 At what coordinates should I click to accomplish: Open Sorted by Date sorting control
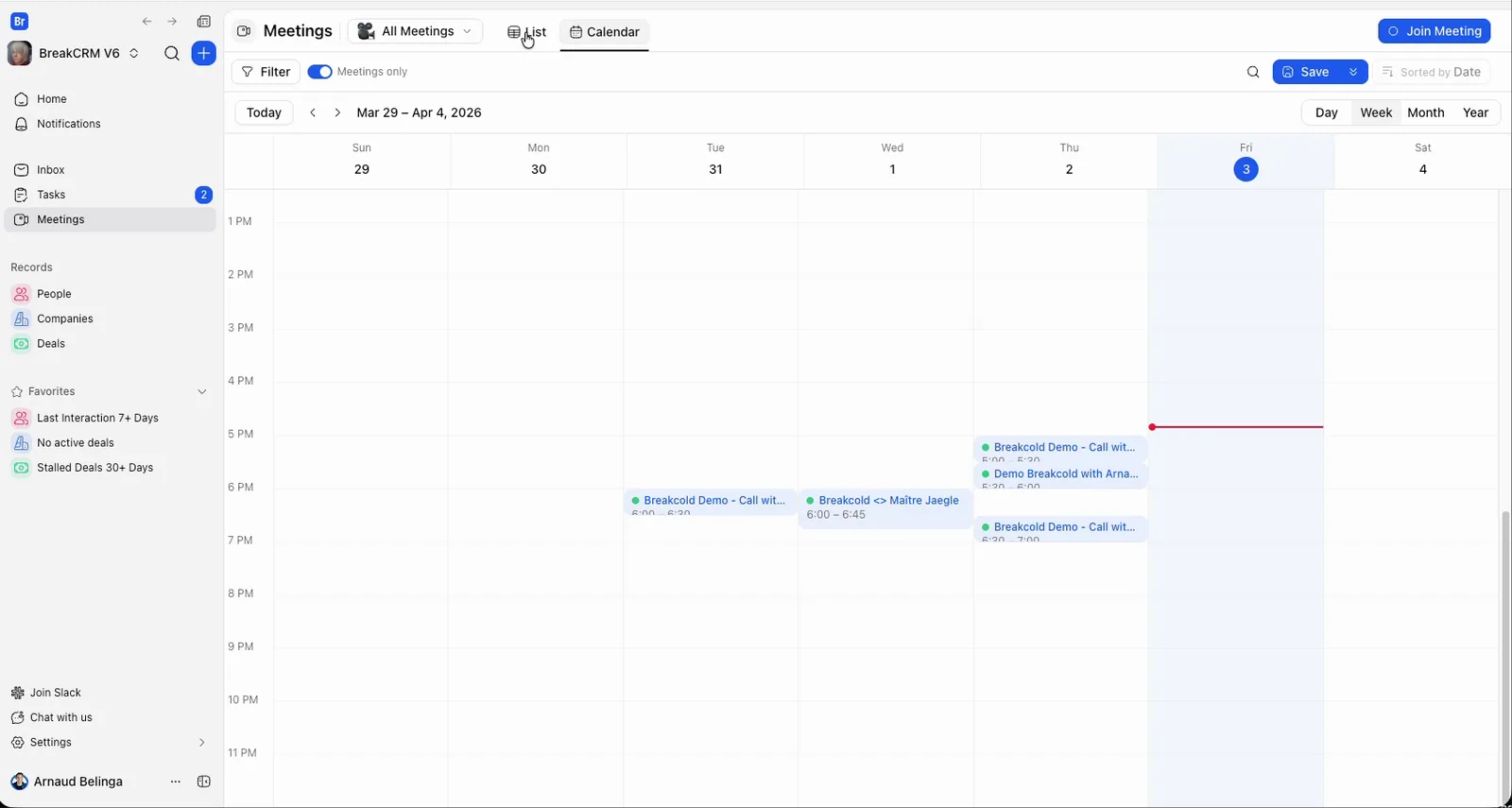1432,72
